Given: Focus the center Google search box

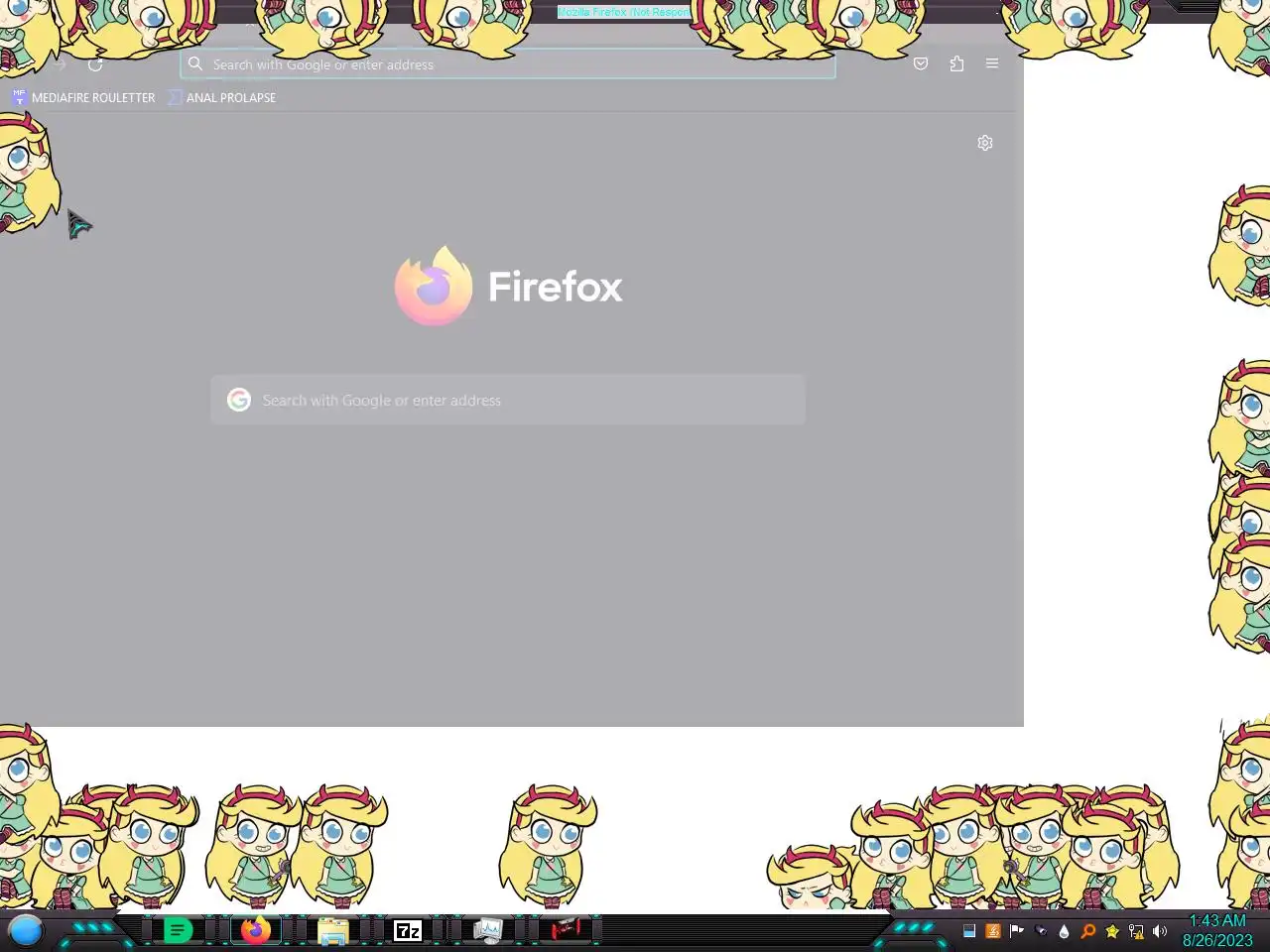Looking at the screenshot, I should (x=508, y=400).
